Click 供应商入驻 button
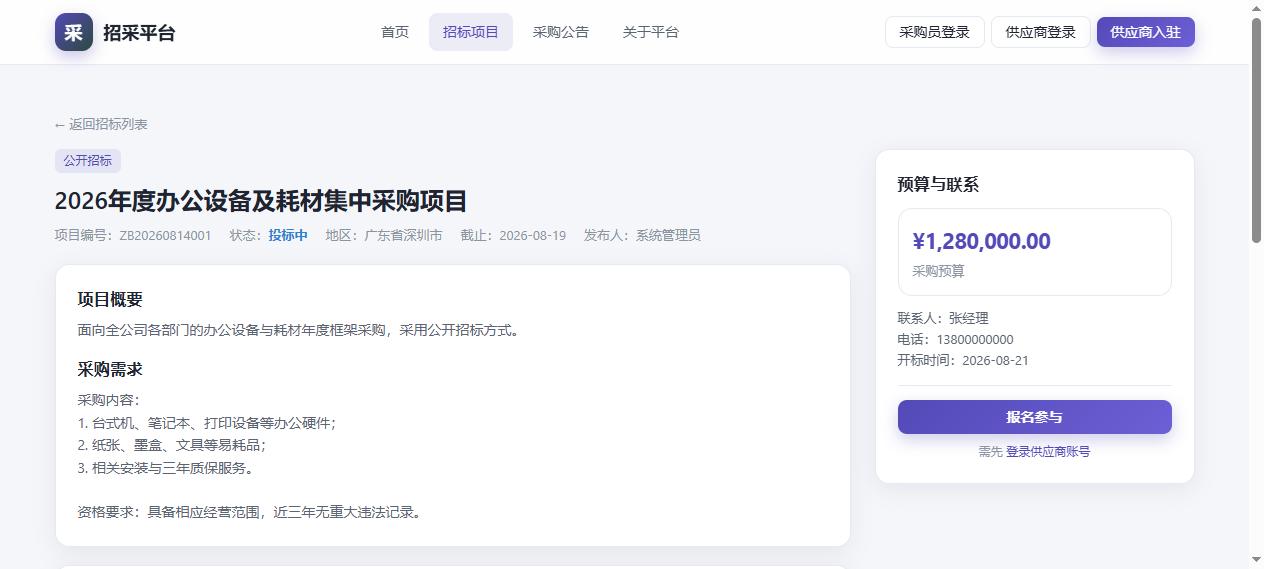1264x569 pixels. tap(1146, 32)
